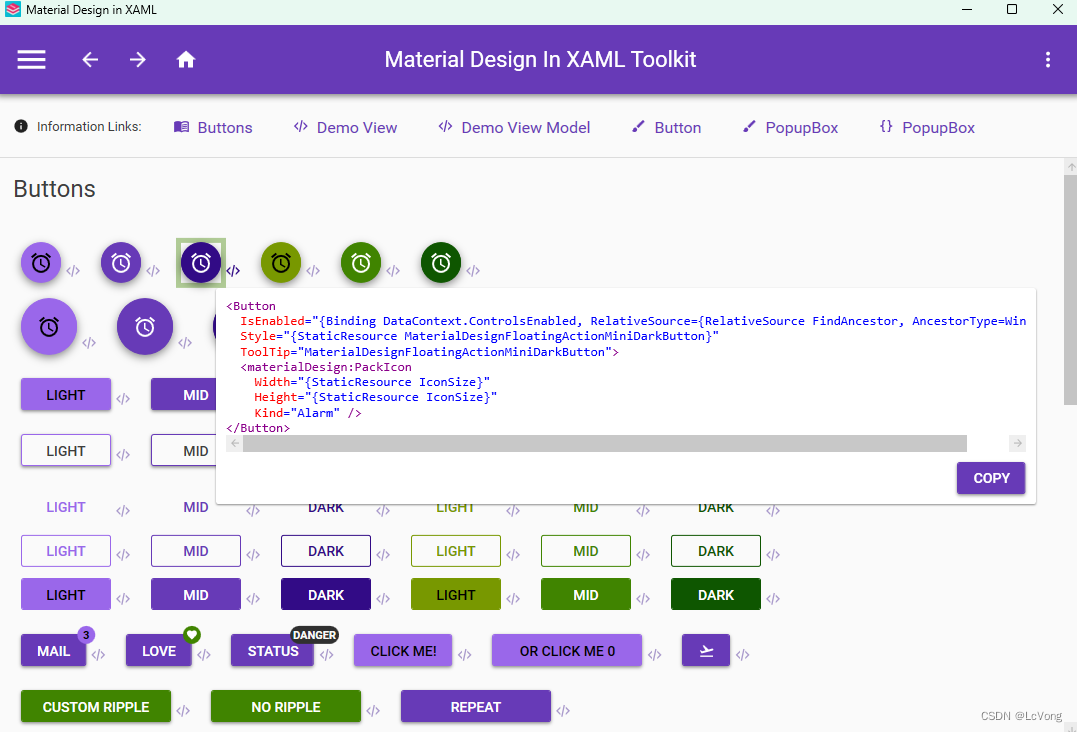Toggle code view beside the CUSTOM RIPPLE button
The height and width of the screenshot is (732, 1077).
click(184, 710)
